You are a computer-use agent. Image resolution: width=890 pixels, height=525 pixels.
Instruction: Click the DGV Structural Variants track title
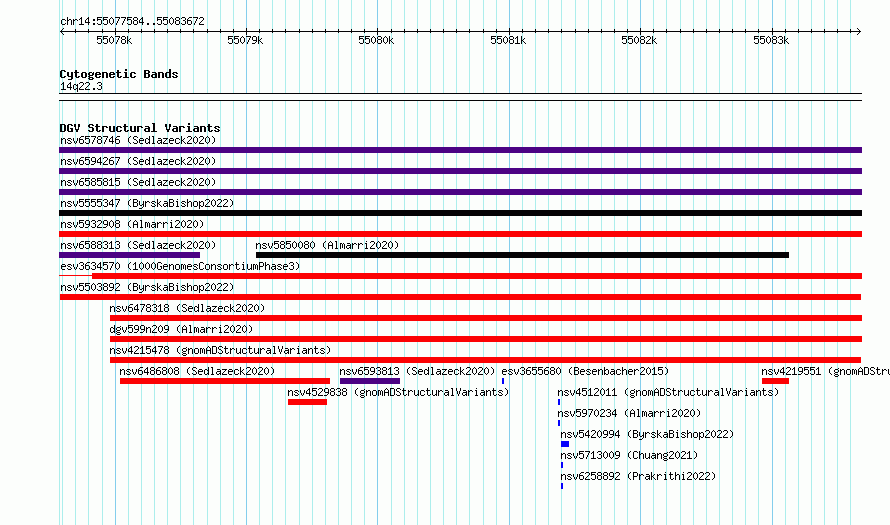[x=140, y=128]
